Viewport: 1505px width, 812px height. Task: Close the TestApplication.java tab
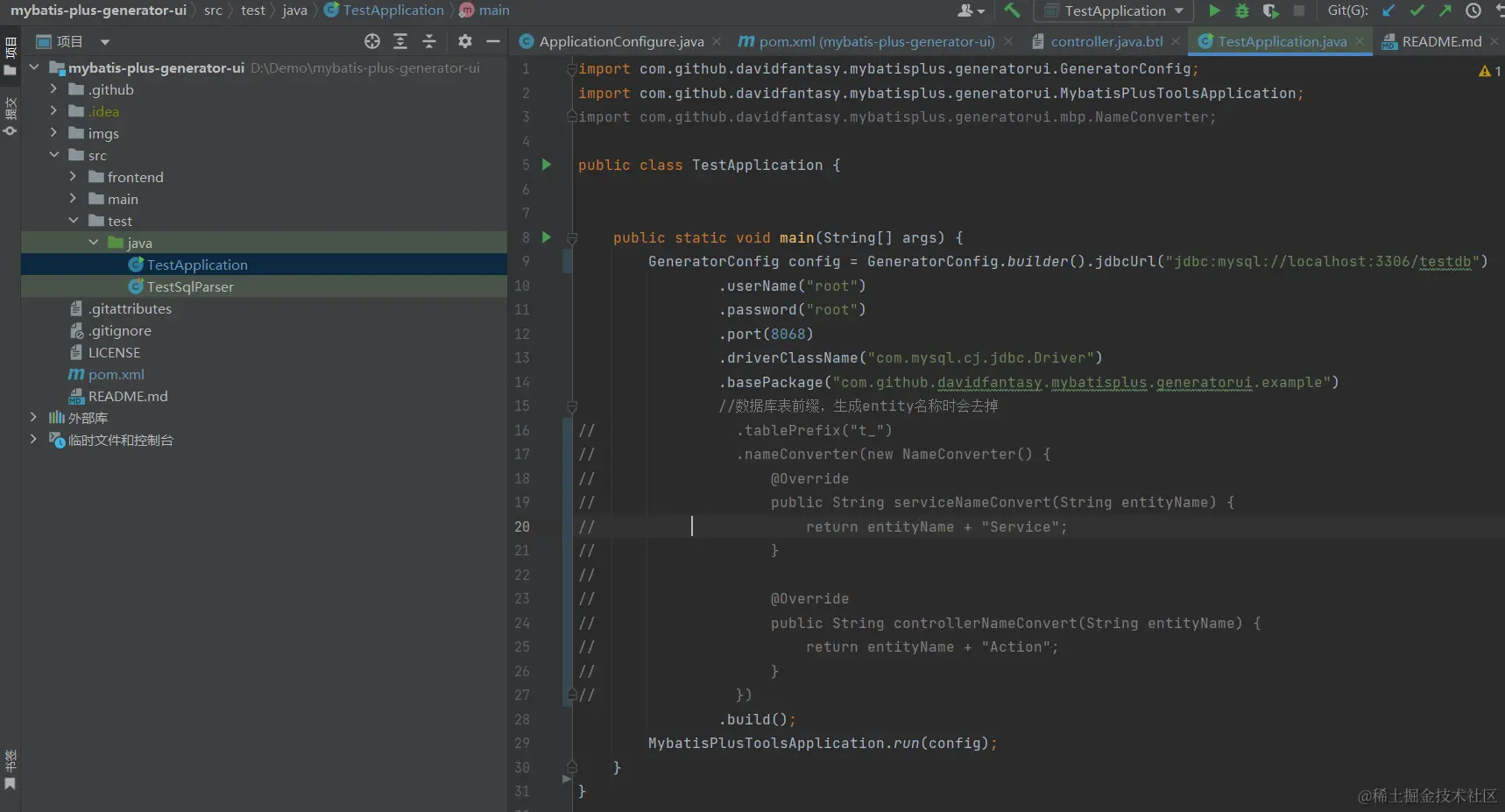(x=1360, y=41)
